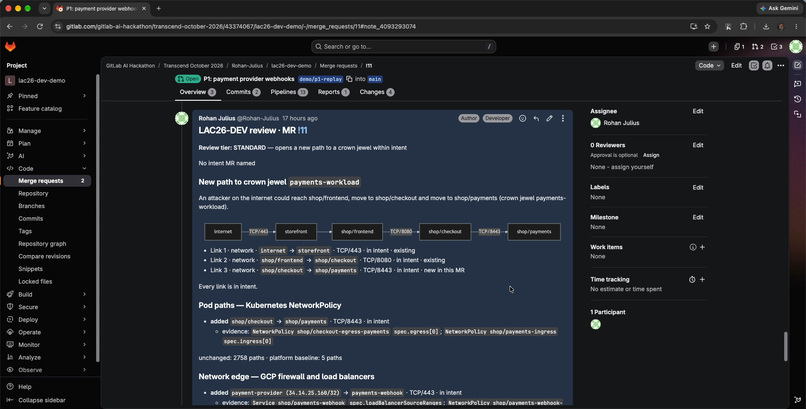806x409 pixels.
Task: Expand the Pinned sidebar section
Action: [x=84, y=96]
